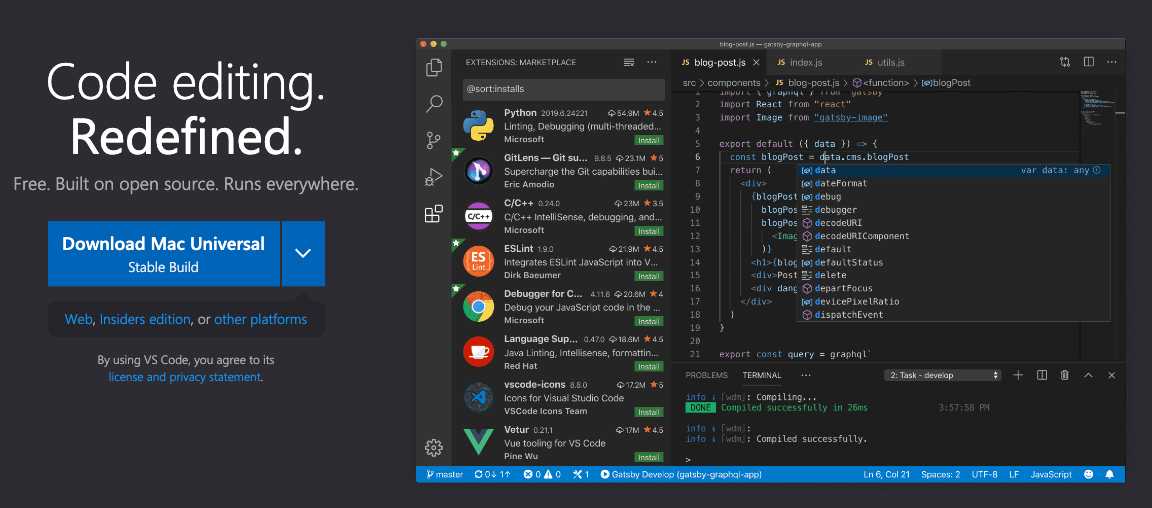Open the '2: Task - develop' terminal selector
Screen dimensions: 1152x508
pos(942,375)
